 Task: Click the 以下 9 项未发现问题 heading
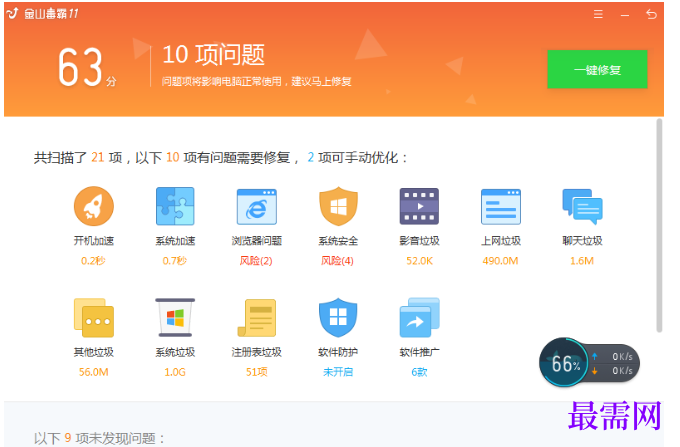99,438
